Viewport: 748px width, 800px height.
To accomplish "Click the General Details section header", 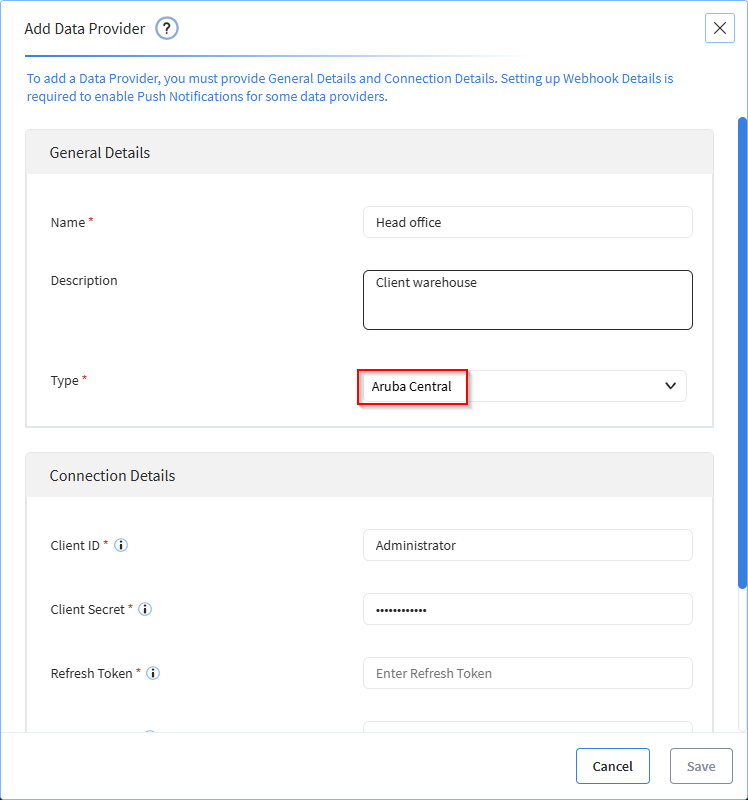I will pos(369,152).
